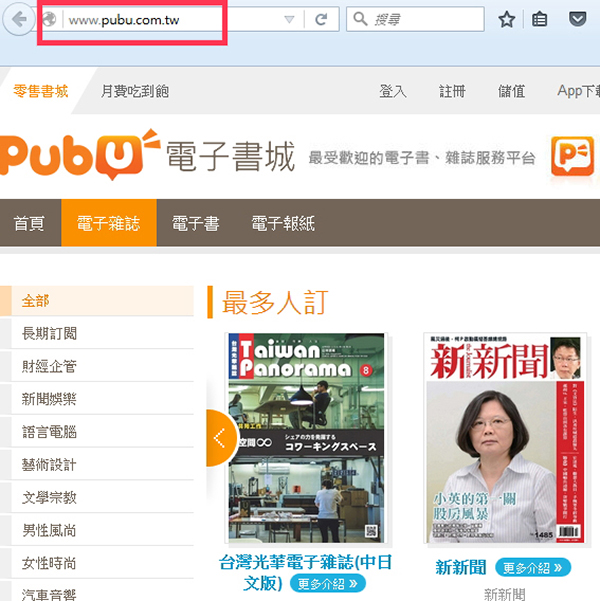Select 電子雜誌 in the navigation bar
Image resolution: width=600 pixels, height=601 pixels.
pos(109,223)
